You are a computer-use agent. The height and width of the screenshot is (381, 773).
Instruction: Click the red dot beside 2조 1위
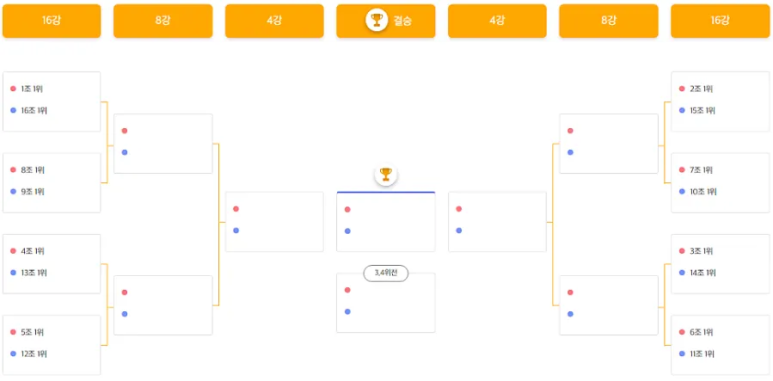pyautogui.click(x=682, y=89)
